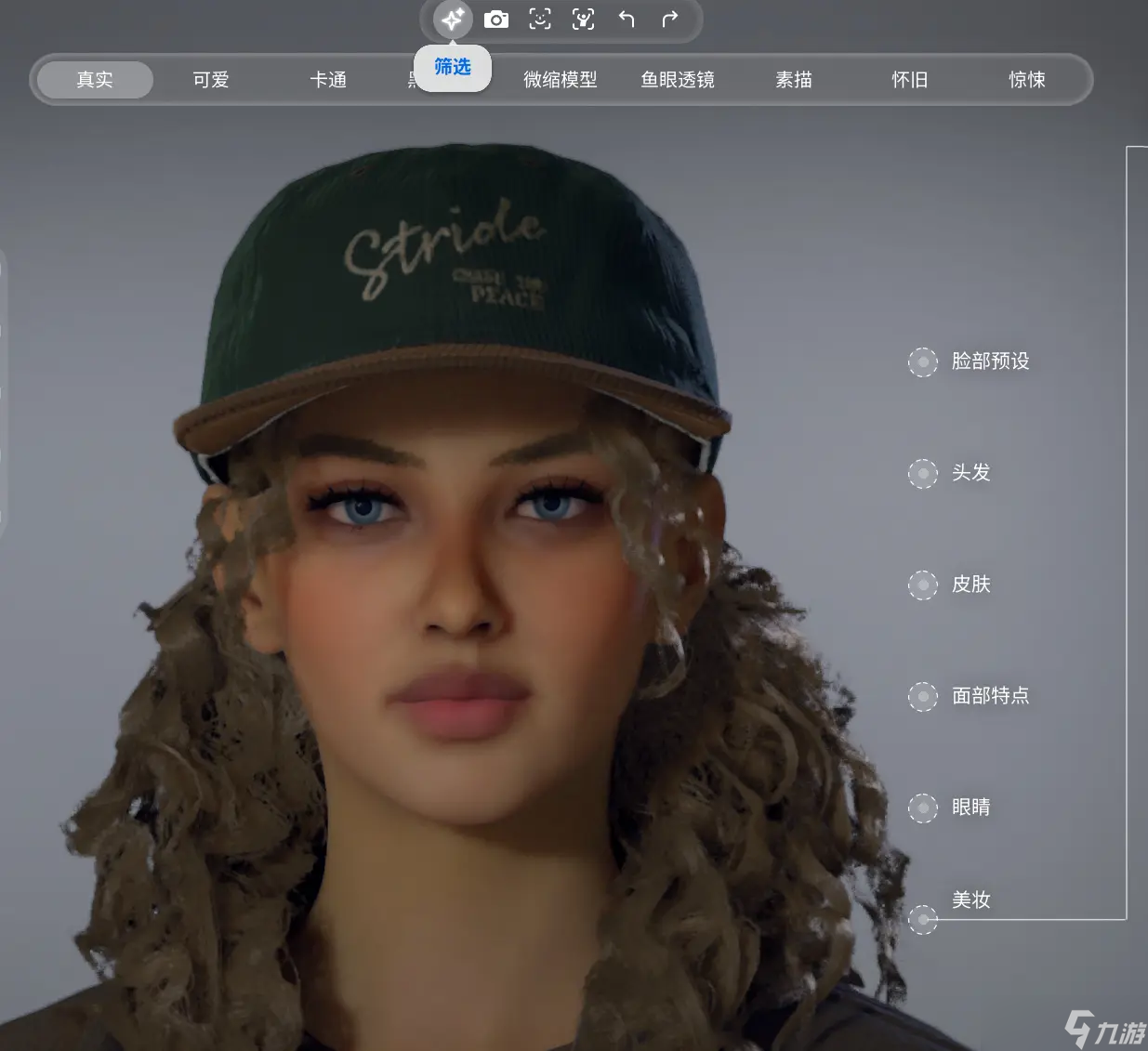Select the full-body pose capture icon
This screenshot has height=1051, width=1148.
coord(583,20)
